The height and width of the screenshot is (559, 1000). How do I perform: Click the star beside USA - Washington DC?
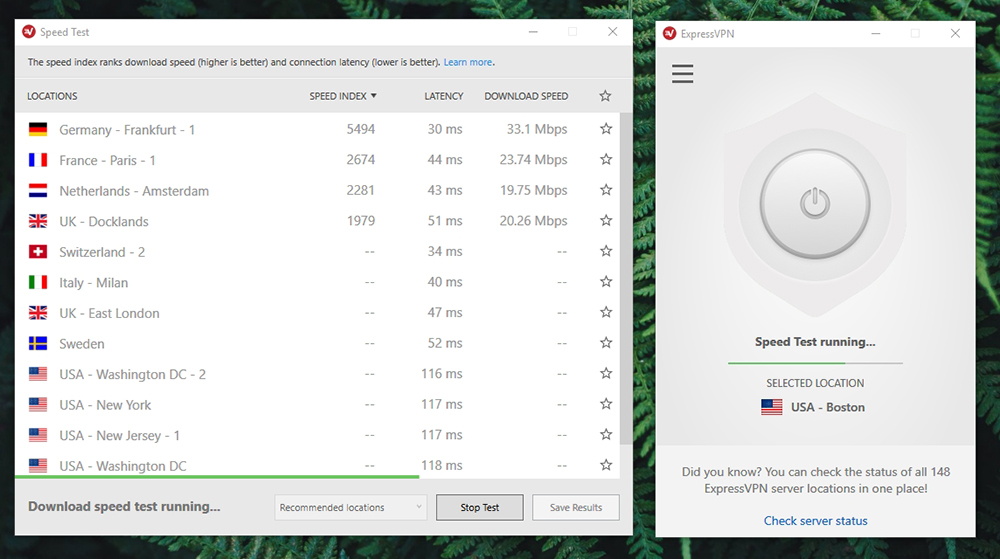[x=606, y=465]
